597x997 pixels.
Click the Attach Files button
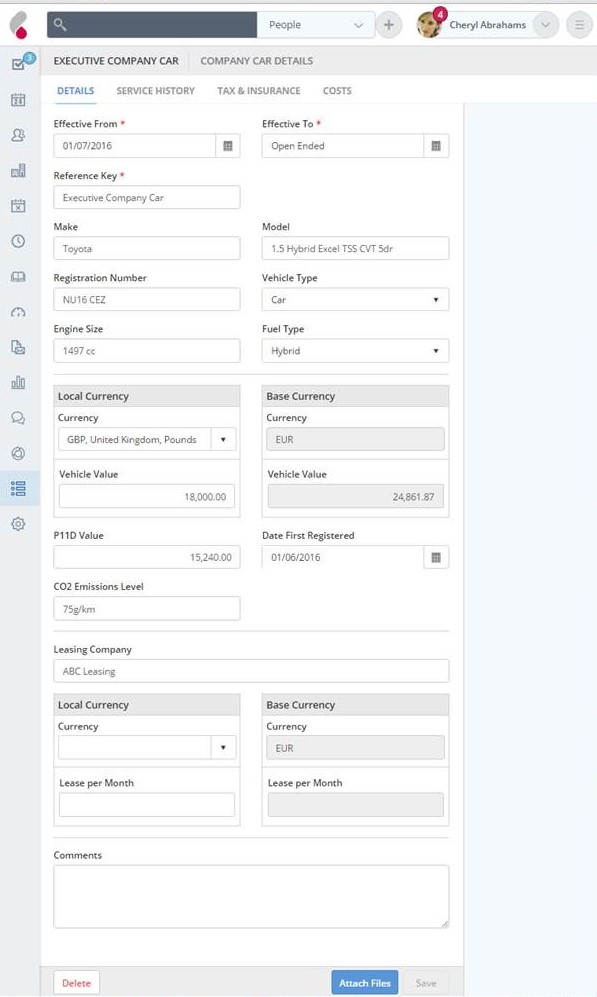365,982
